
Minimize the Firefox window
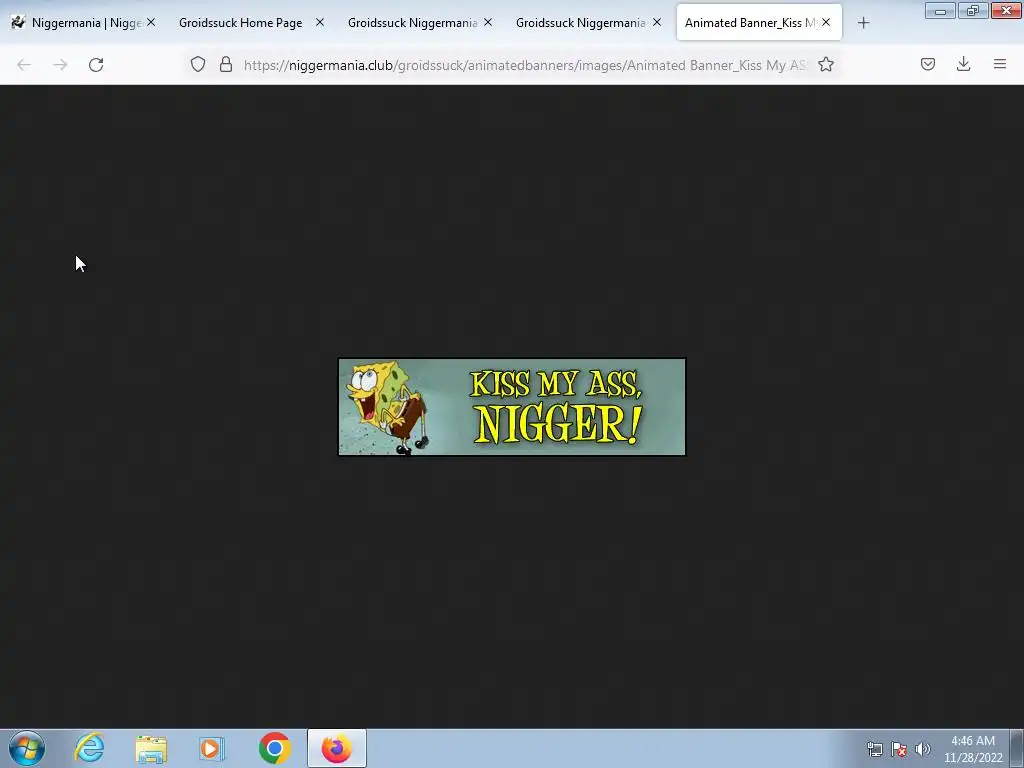(940, 10)
